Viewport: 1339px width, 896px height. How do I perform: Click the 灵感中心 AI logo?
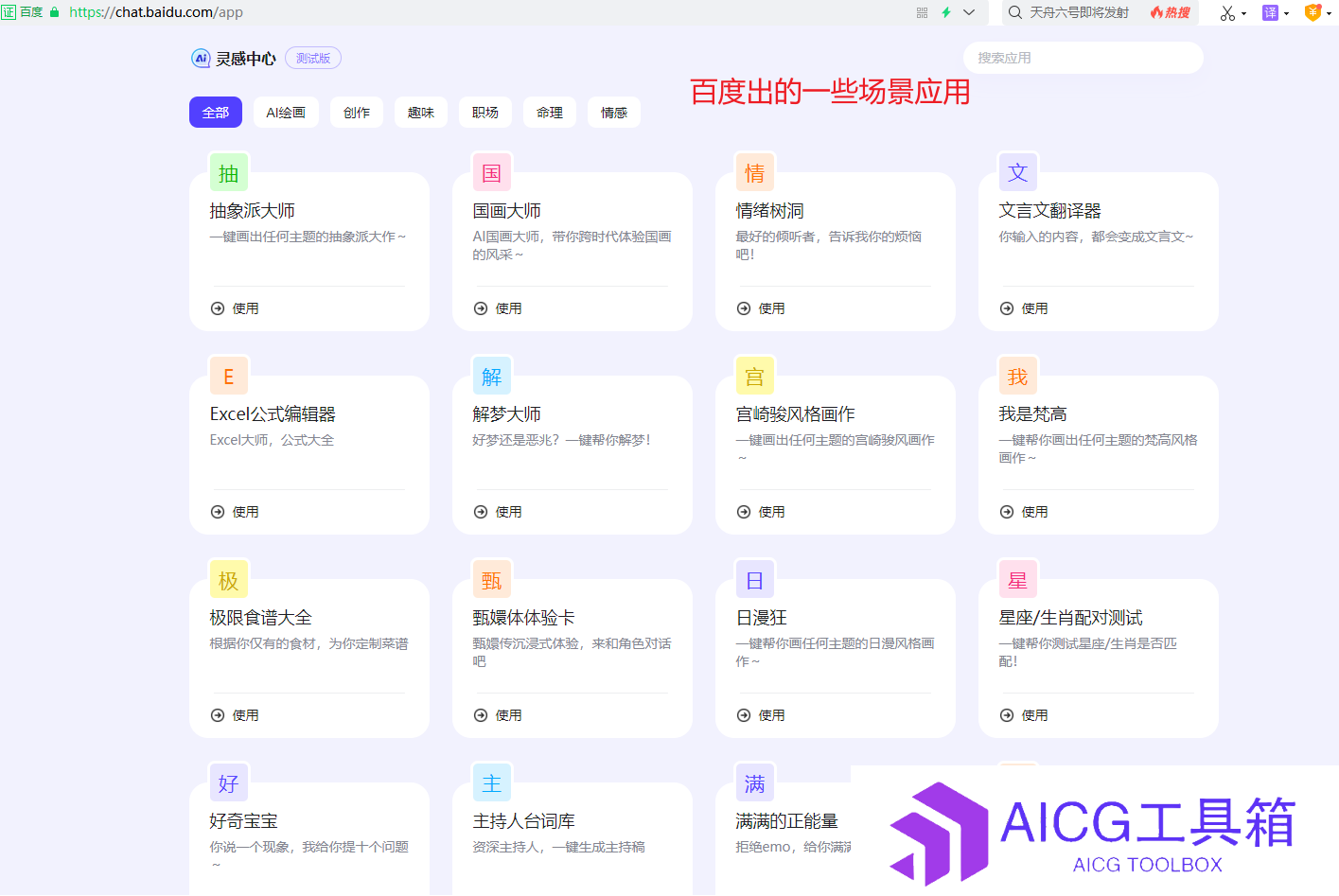pos(201,58)
